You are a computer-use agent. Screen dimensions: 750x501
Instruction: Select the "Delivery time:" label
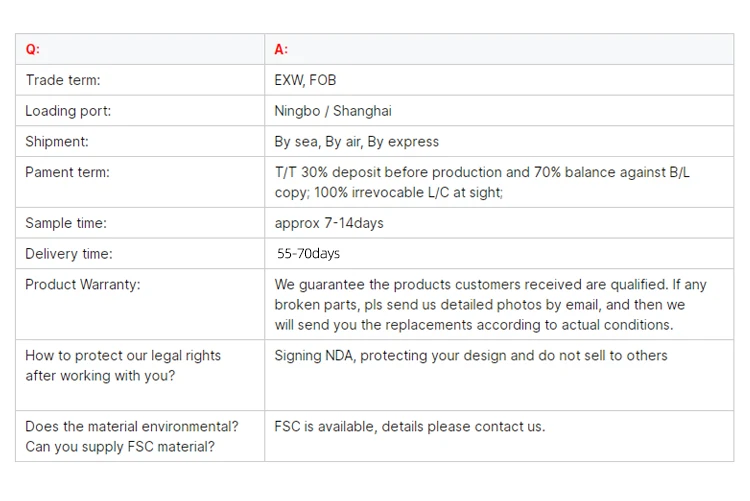[x=69, y=254]
